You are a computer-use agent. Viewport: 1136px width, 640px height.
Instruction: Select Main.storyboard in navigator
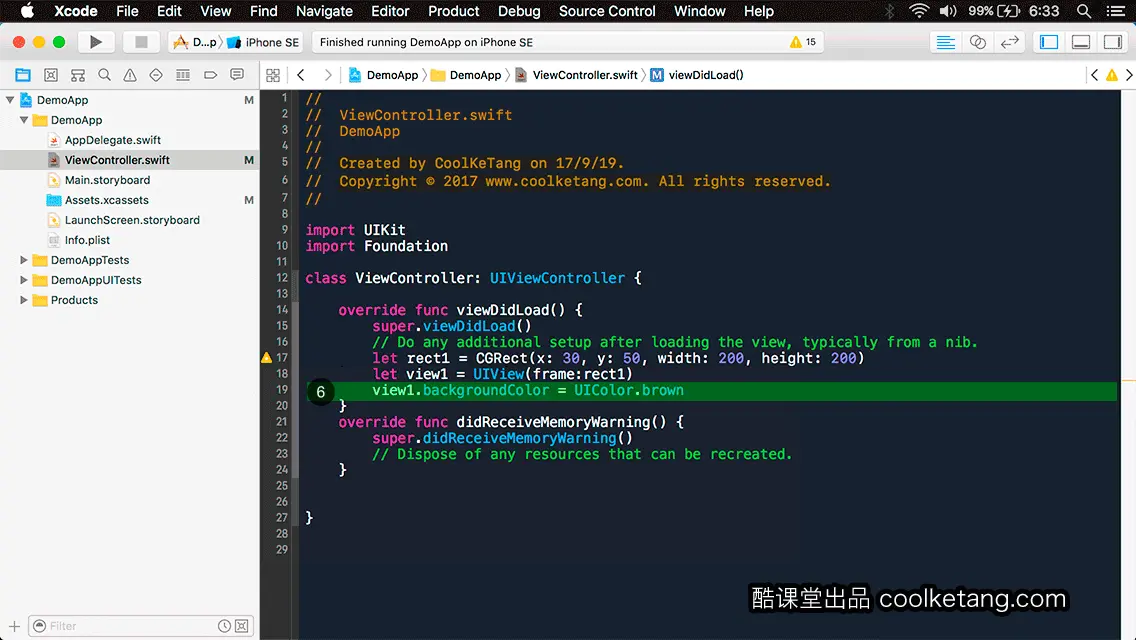click(107, 180)
